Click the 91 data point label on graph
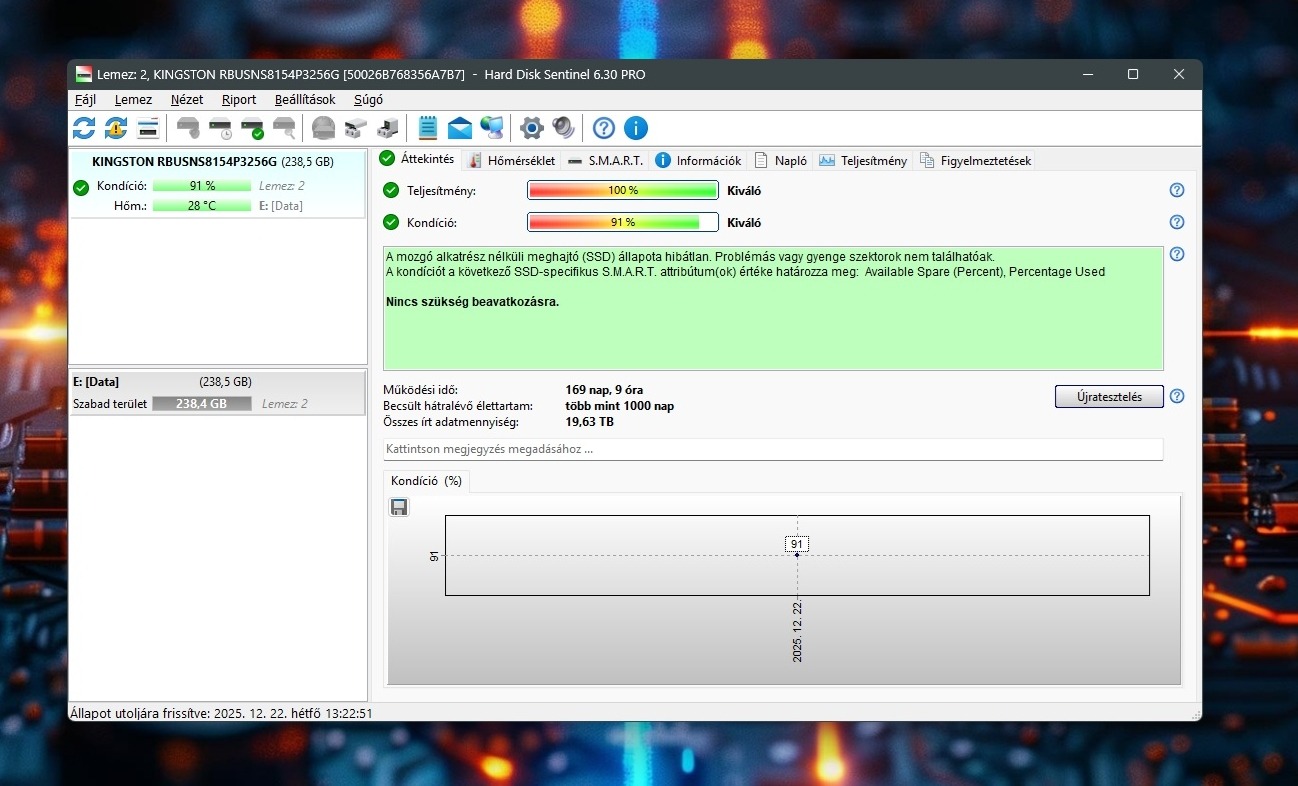The width and height of the screenshot is (1298, 786). tap(797, 544)
